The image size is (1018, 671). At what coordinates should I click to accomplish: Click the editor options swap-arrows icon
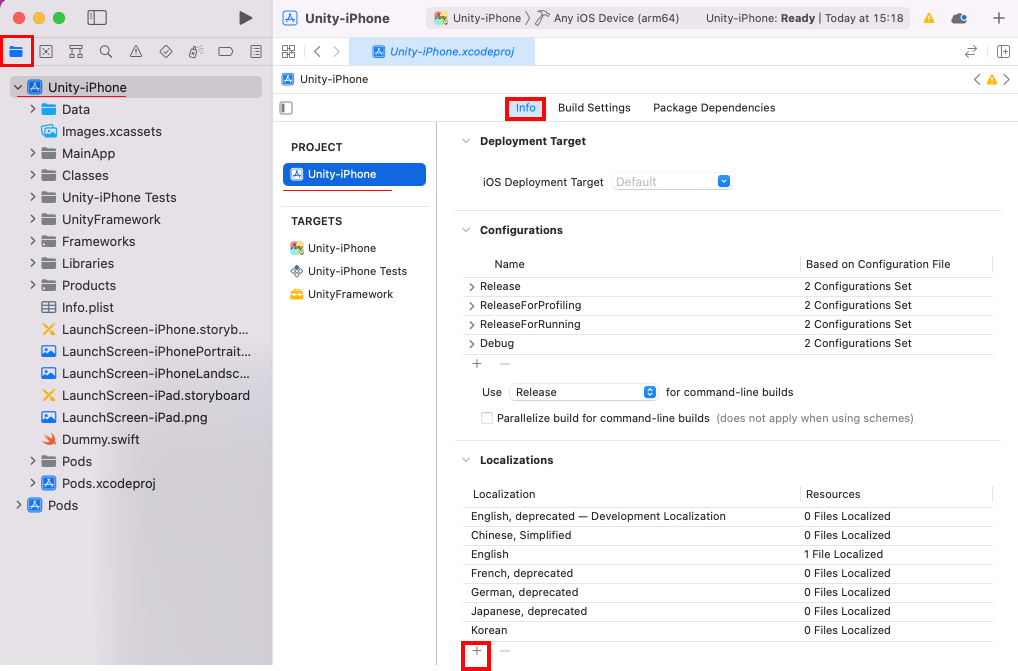point(971,51)
